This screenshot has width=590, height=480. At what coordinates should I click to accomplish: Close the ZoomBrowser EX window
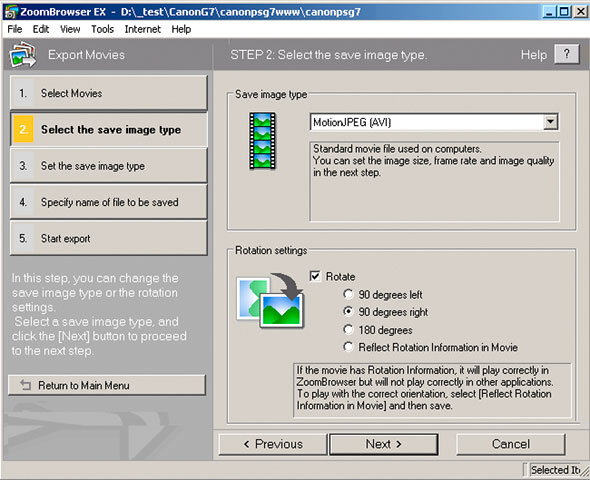(580, 12)
